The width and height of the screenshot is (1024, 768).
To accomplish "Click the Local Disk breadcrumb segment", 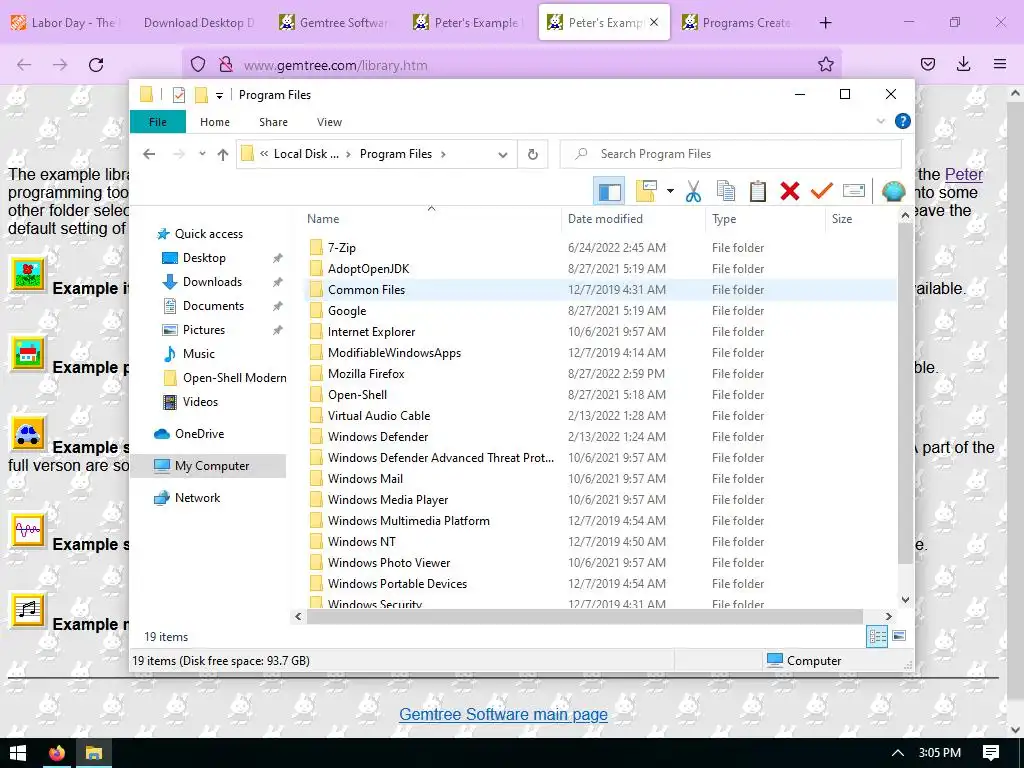I will [306, 154].
